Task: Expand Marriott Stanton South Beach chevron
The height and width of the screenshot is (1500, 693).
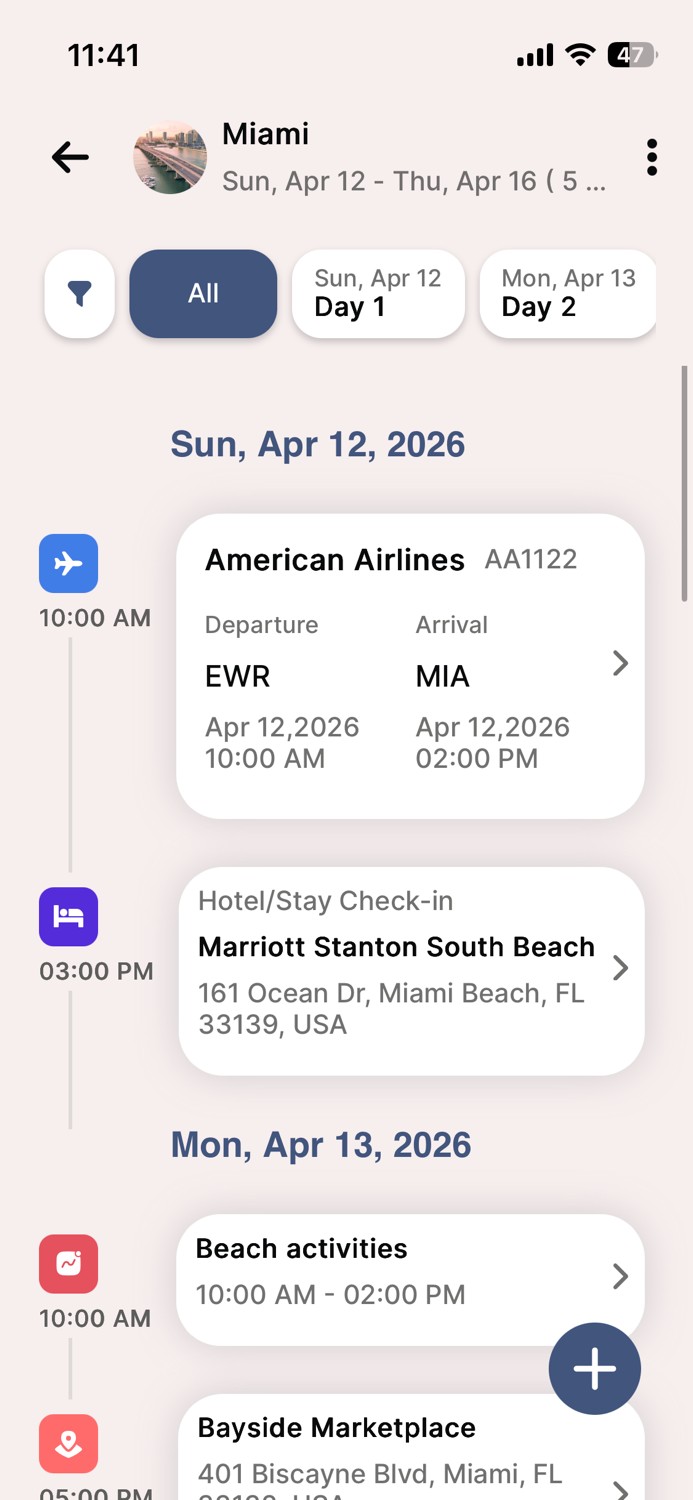Action: pos(620,968)
